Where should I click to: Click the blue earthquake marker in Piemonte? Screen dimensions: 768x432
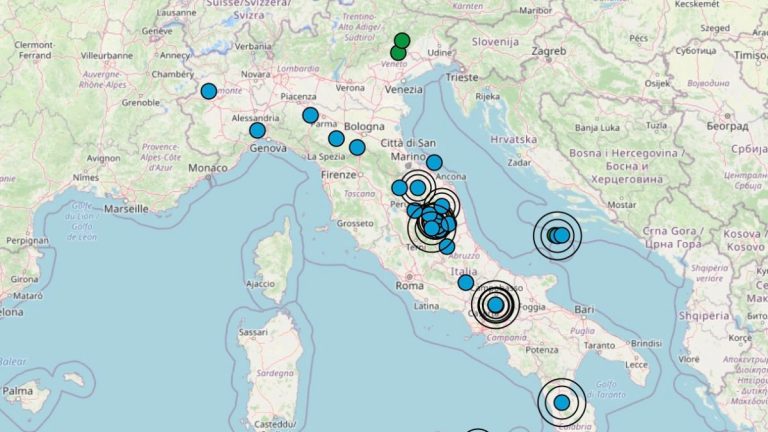[x=208, y=91]
